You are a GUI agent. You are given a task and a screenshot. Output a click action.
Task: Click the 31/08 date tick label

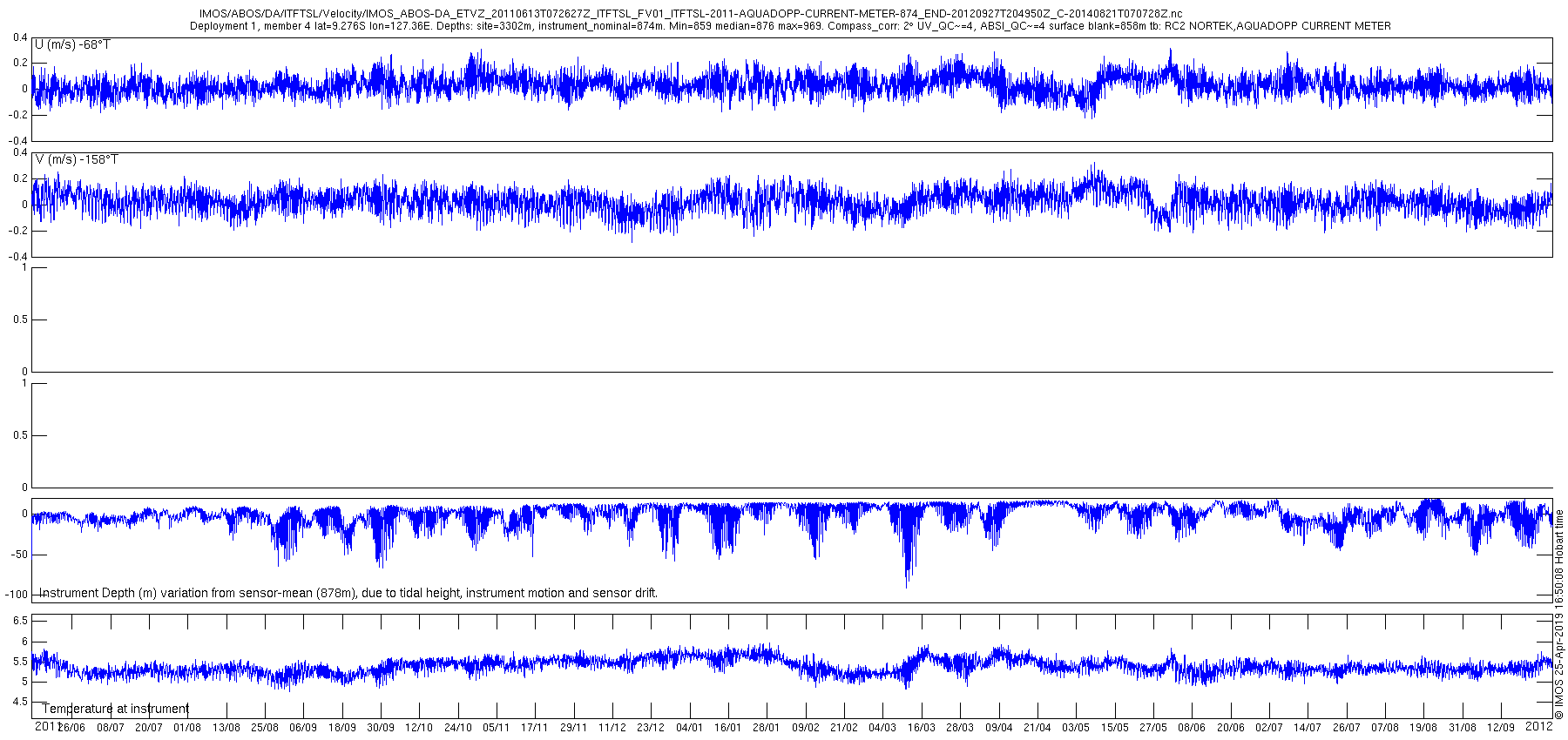tap(1463, 727)
